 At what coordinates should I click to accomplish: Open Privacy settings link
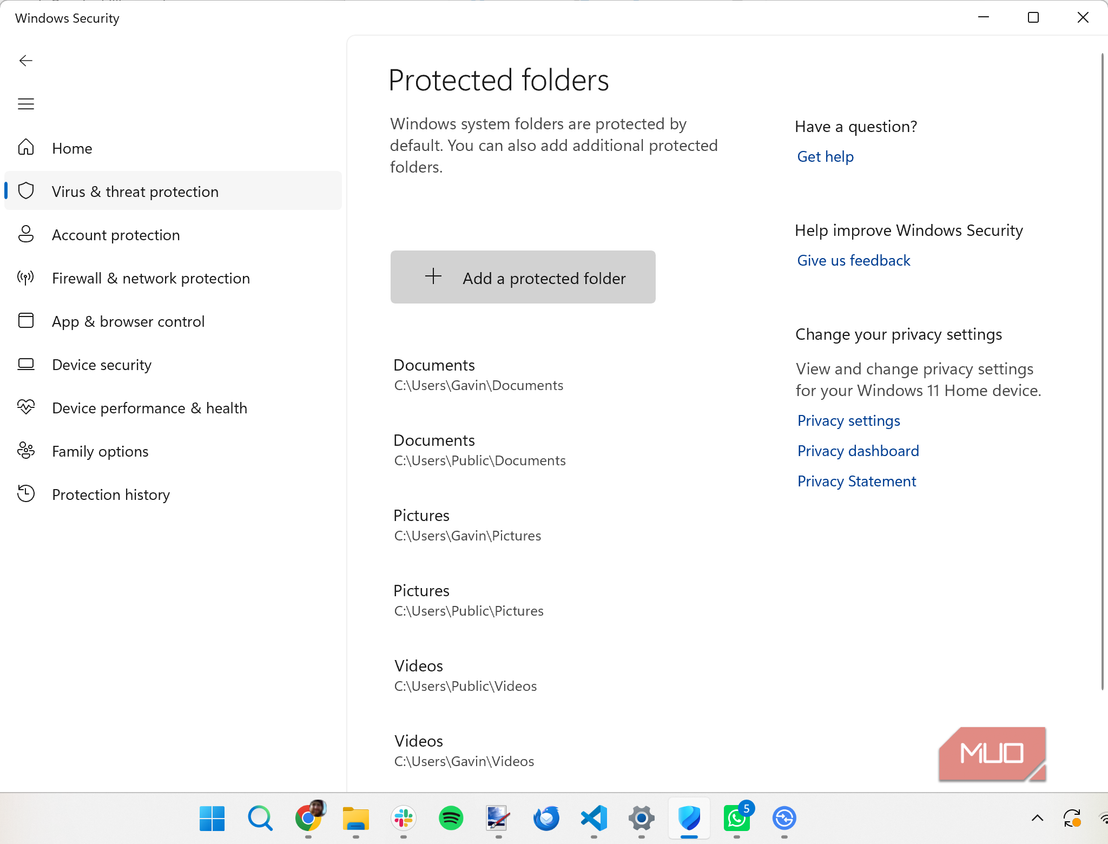click(x=849, y=421)
